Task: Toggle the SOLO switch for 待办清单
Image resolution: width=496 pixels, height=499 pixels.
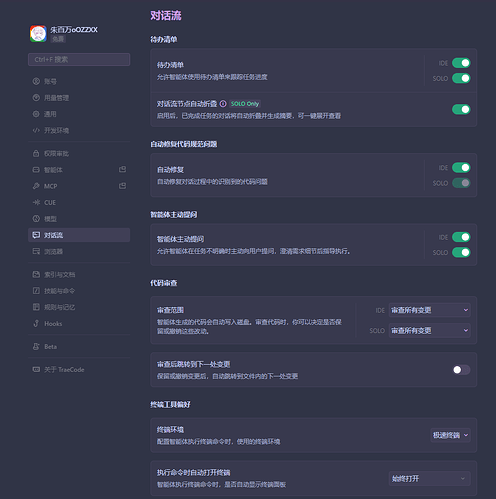Action: 461,78
